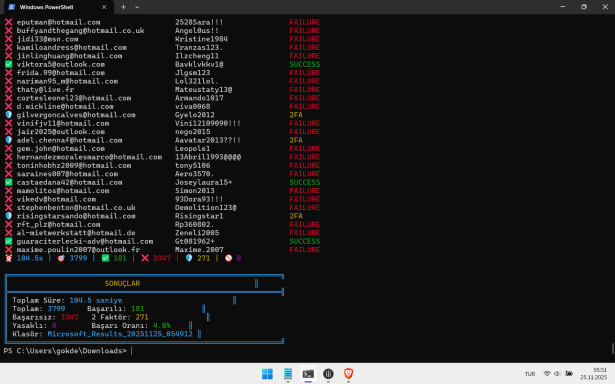The image size is (615, 384).
Task: Focus the PS C:\Users\gokde\Downloads prompt
Action: tap(65, 351)
